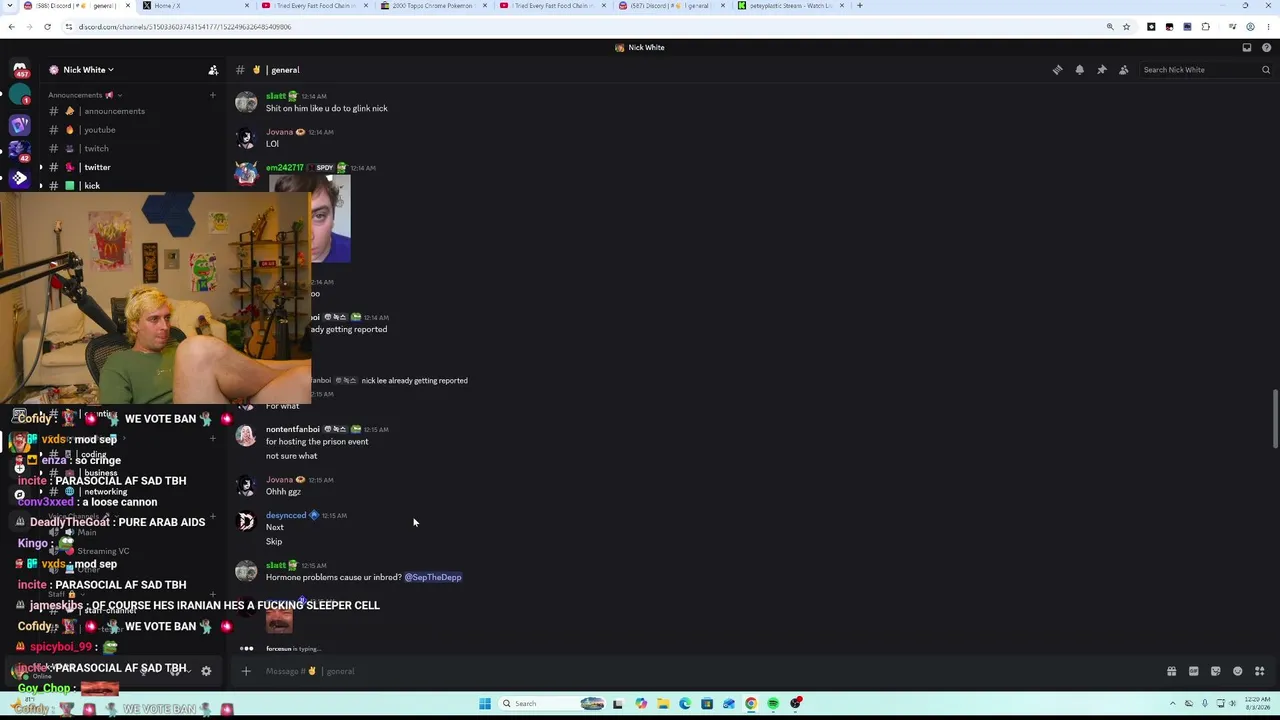The height and width of the screenshot is (720, 1280).
Task: Open Discord help icon in title bar
Action: point(1267,47)
